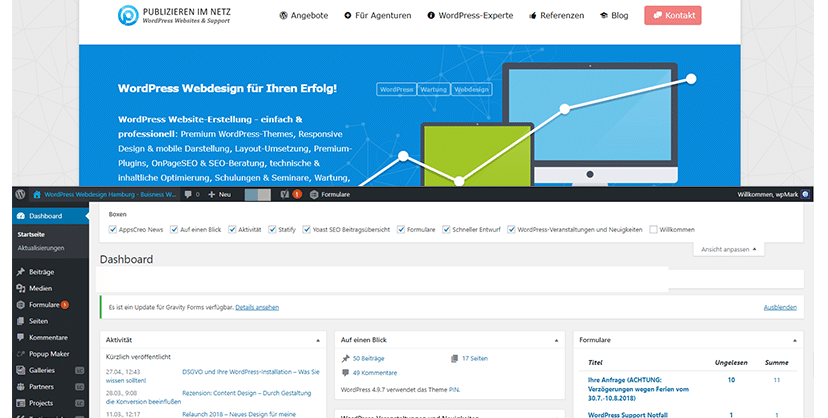The image size is (828, 418).
Task: Click the Webdesign tag on the hero banner
Action: 472,89
